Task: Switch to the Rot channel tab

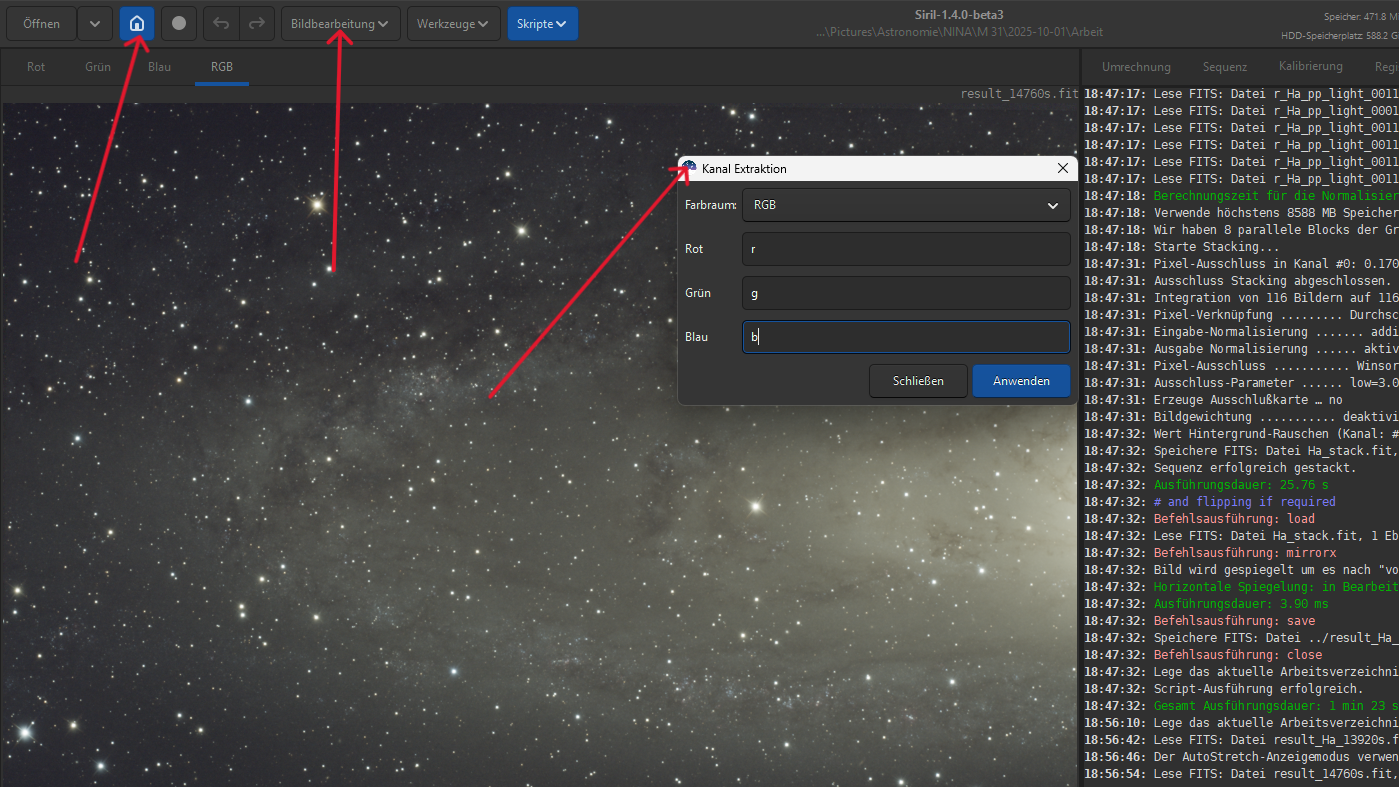Action: tap(36, 67)
